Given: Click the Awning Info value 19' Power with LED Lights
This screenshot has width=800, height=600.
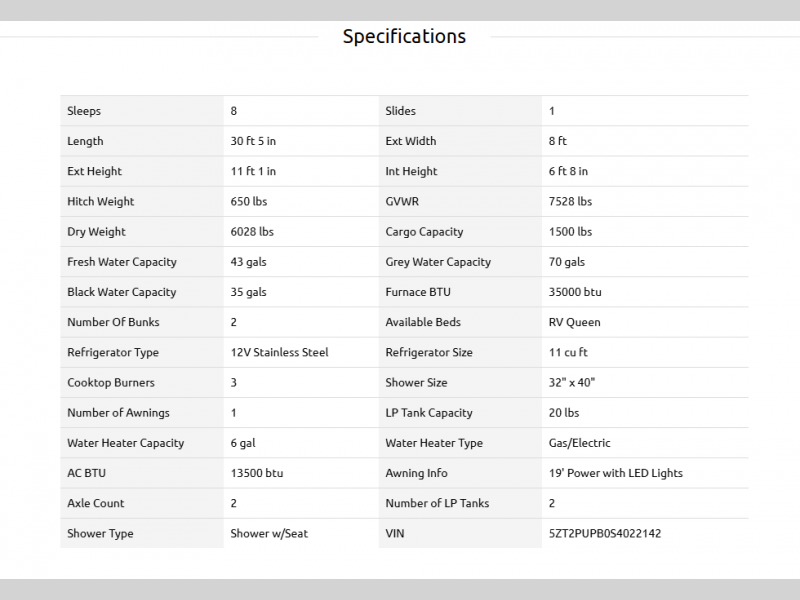Looking at the screenshot, I should [x=616, y=473].
